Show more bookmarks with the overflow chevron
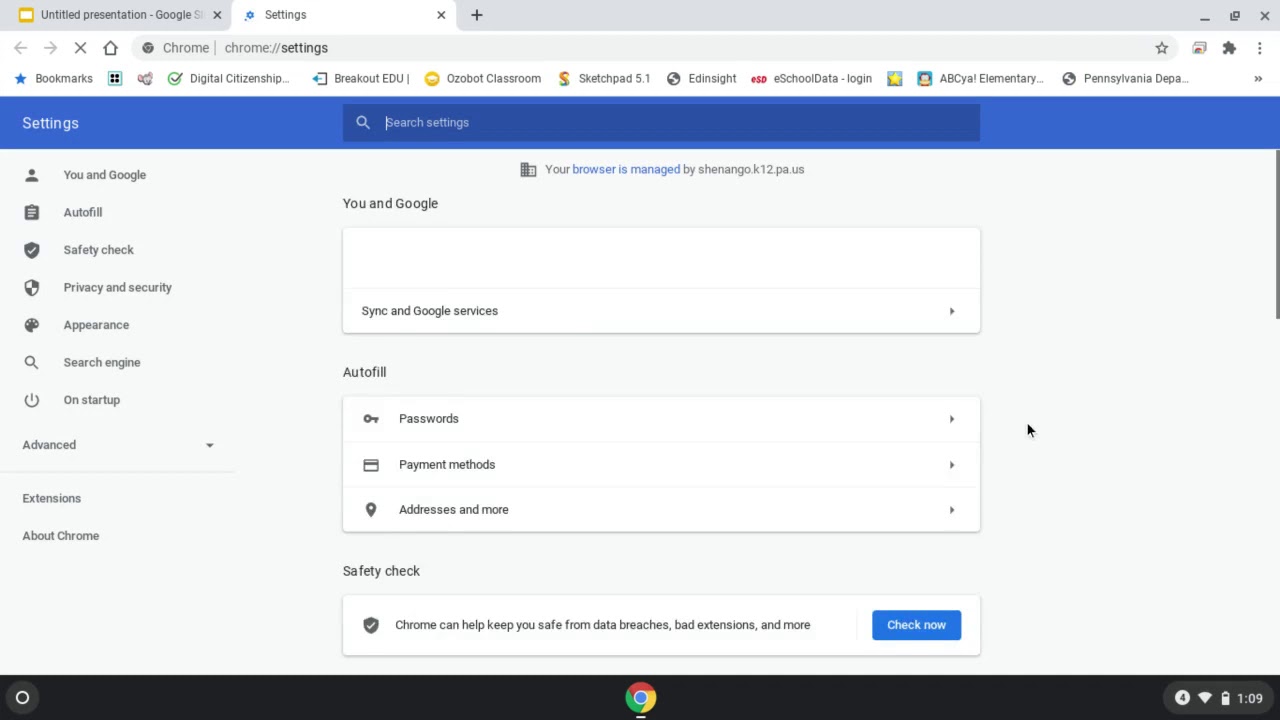Viewport: 1280px width, 720px height. click(x=1258, y=78)
